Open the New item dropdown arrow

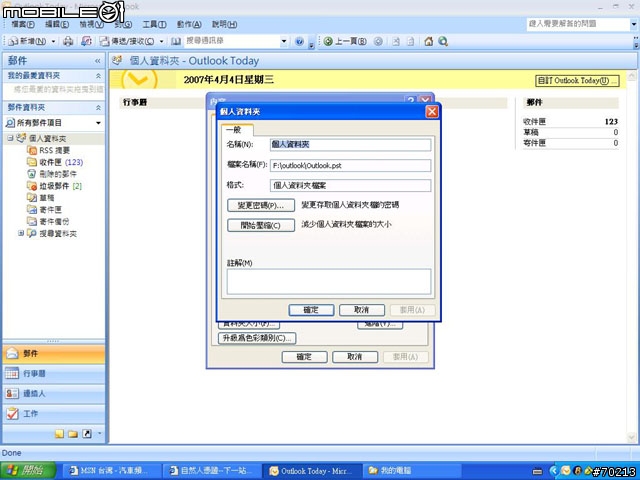(x=53, y=41)
